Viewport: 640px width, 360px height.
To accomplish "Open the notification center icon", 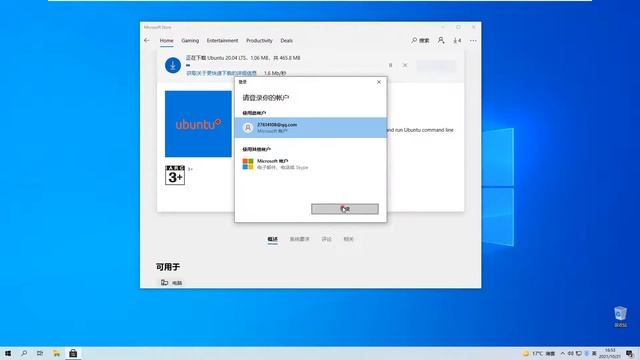I will (630, 353).
